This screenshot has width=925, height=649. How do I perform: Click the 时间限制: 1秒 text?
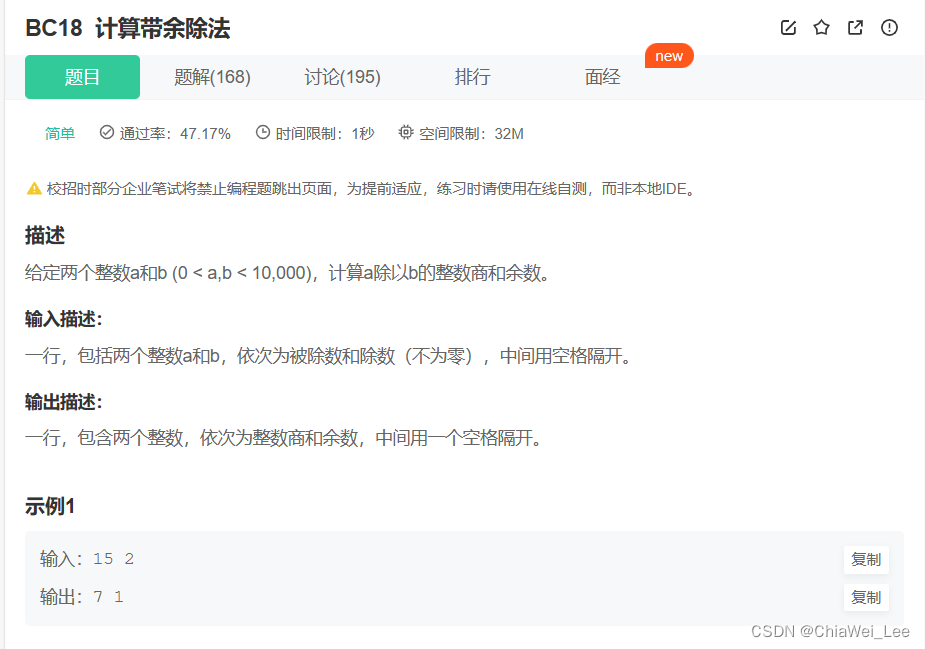(x=325, y=133)
